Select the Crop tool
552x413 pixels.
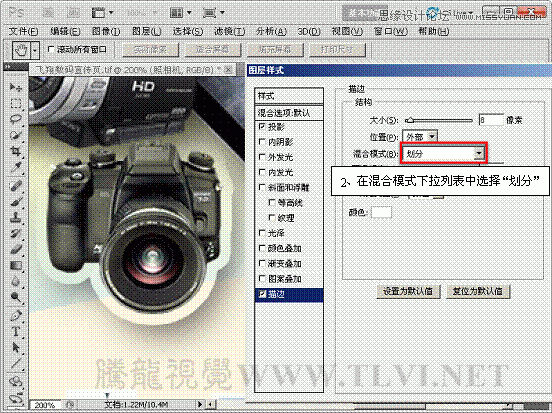pos(15,151)
